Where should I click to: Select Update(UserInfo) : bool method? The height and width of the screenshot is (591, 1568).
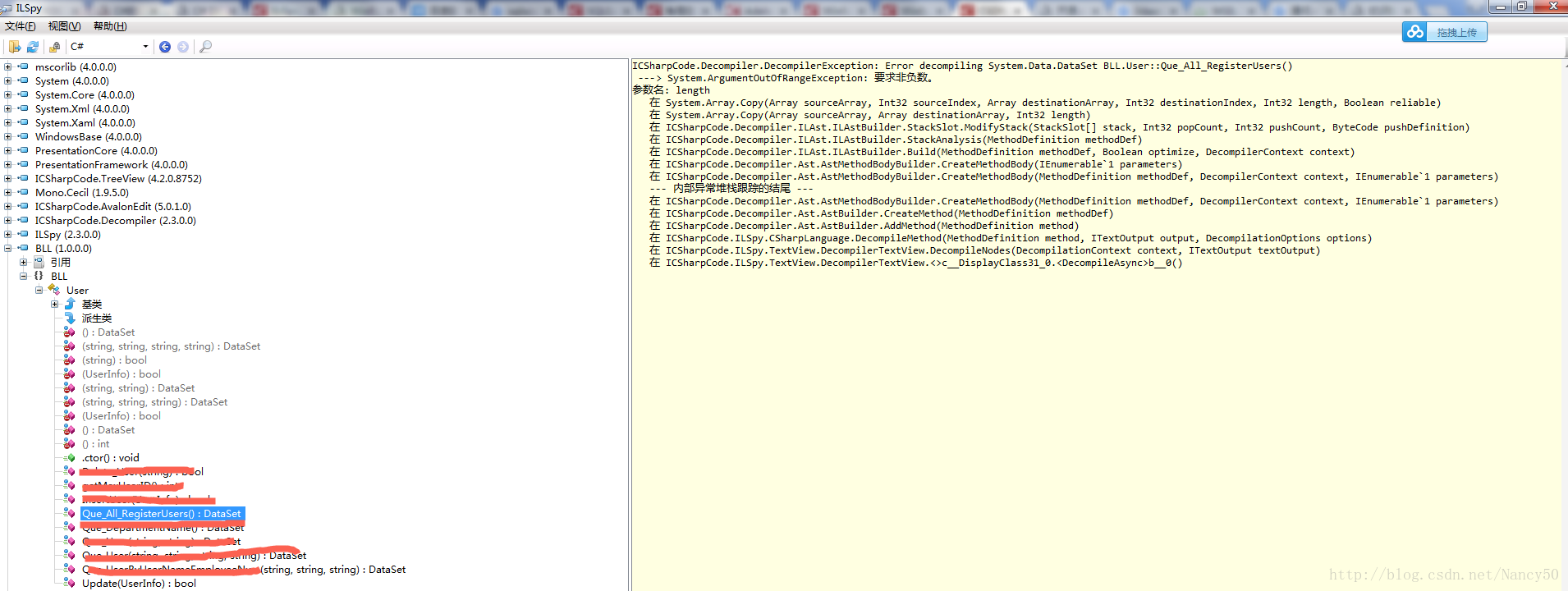(x=139, y=584)
